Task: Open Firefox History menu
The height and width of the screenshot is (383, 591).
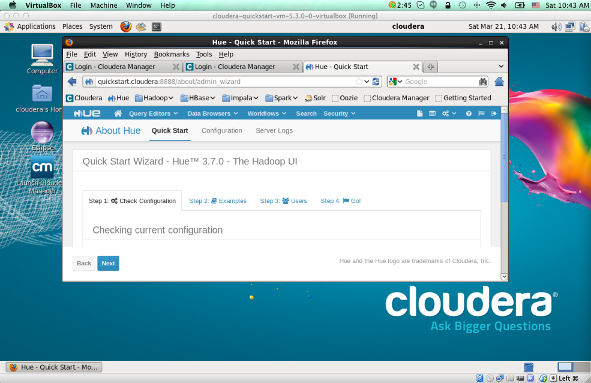Action: [x=136, y=54]
